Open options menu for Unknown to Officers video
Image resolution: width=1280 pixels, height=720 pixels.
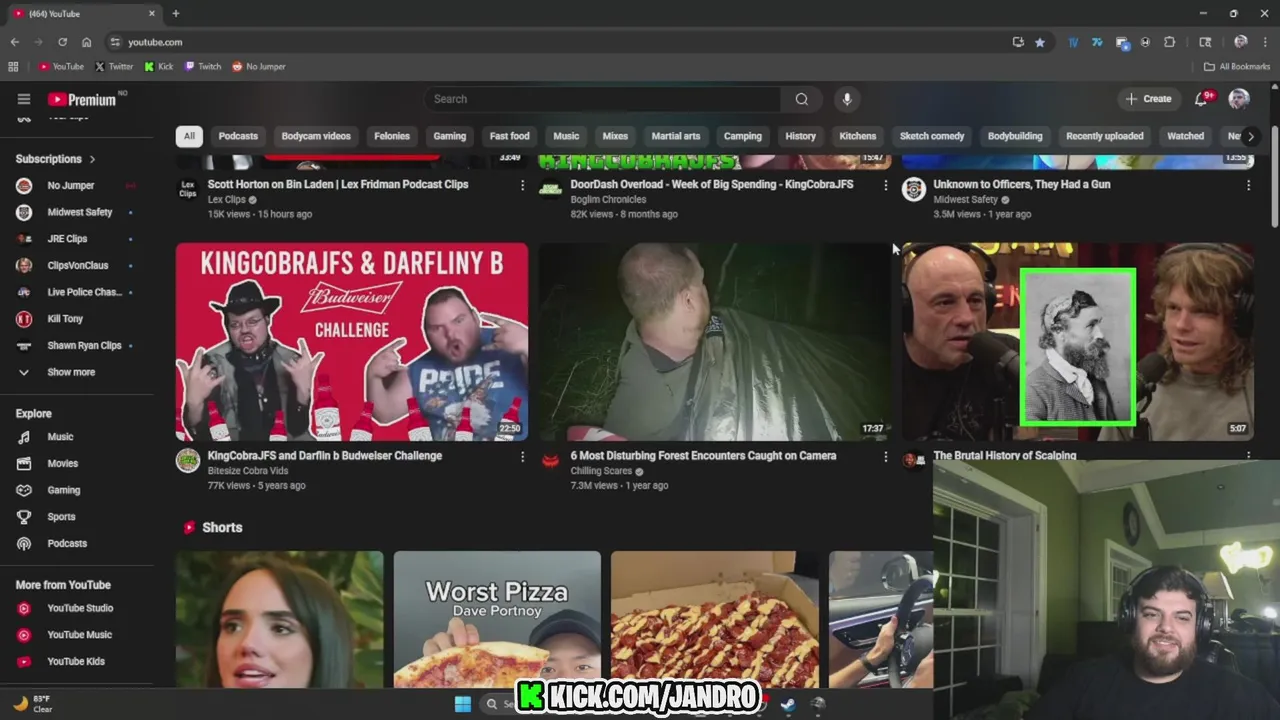pyautogui.click(x=1248, y=185)
